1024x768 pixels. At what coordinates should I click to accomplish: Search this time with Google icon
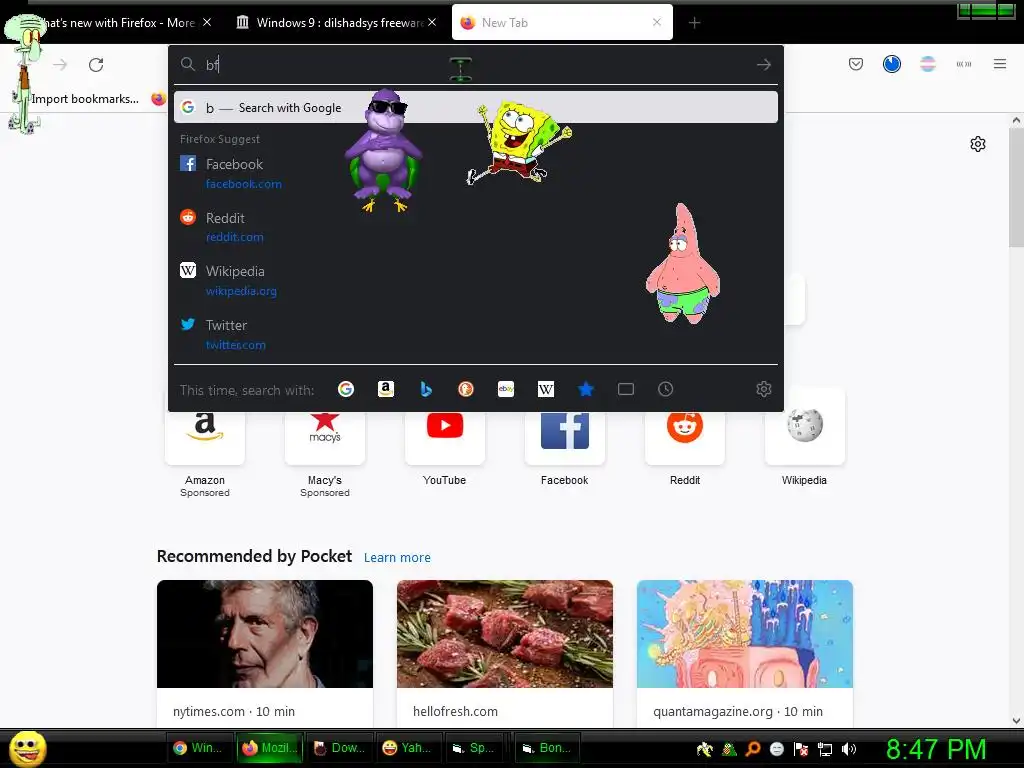tap(345, 389)
